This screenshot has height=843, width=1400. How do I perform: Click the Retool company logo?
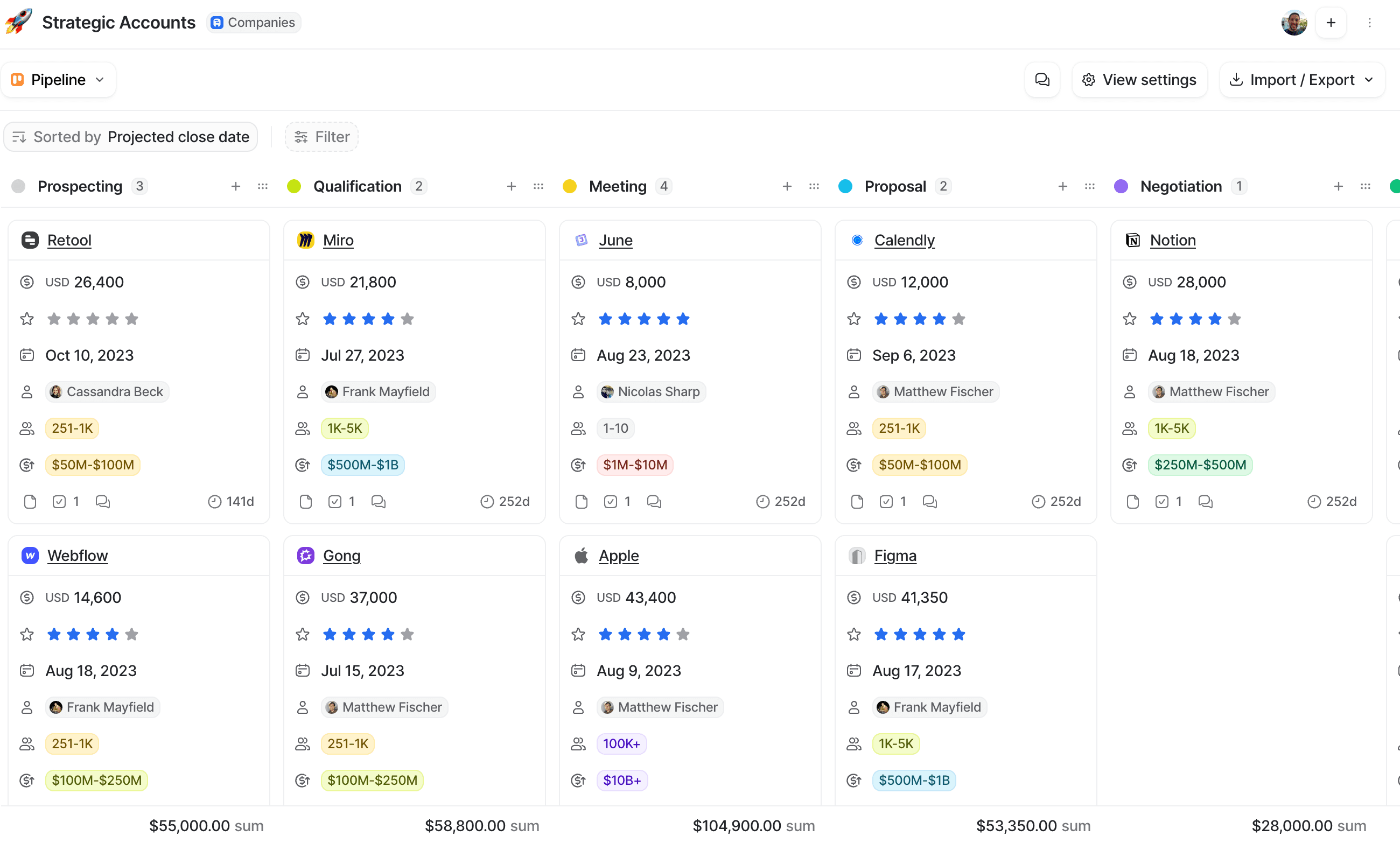[x=30, y=240]
